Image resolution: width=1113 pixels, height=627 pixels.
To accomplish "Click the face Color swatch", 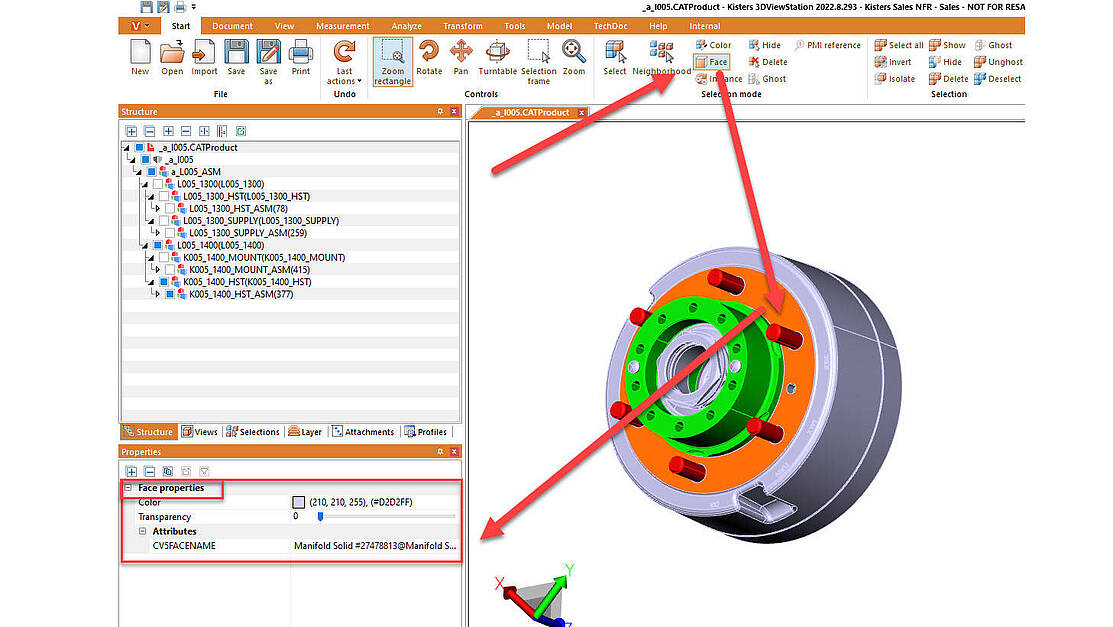I will click(298, 502).
